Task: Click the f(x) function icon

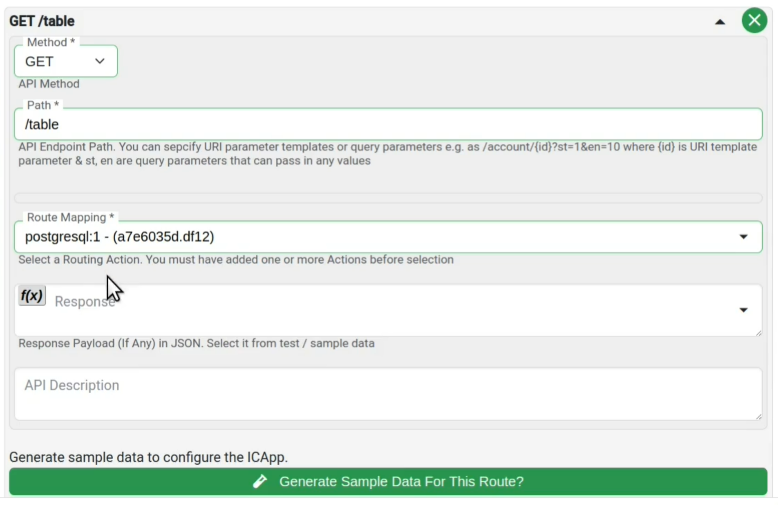Action: (x=32, y=296)
